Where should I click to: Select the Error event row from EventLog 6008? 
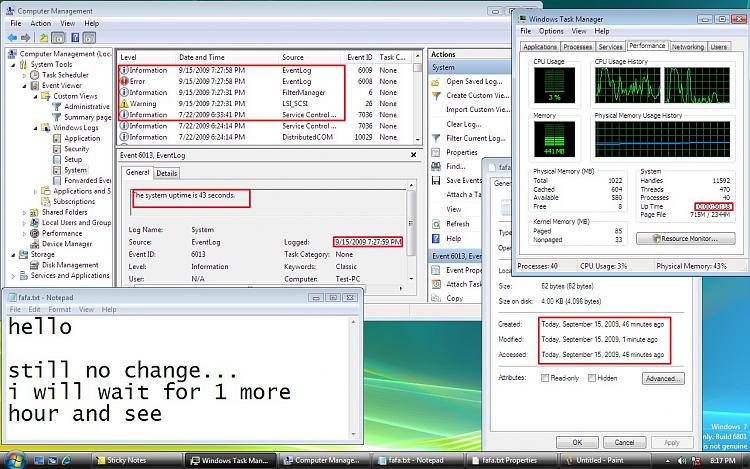click(266, 81)
